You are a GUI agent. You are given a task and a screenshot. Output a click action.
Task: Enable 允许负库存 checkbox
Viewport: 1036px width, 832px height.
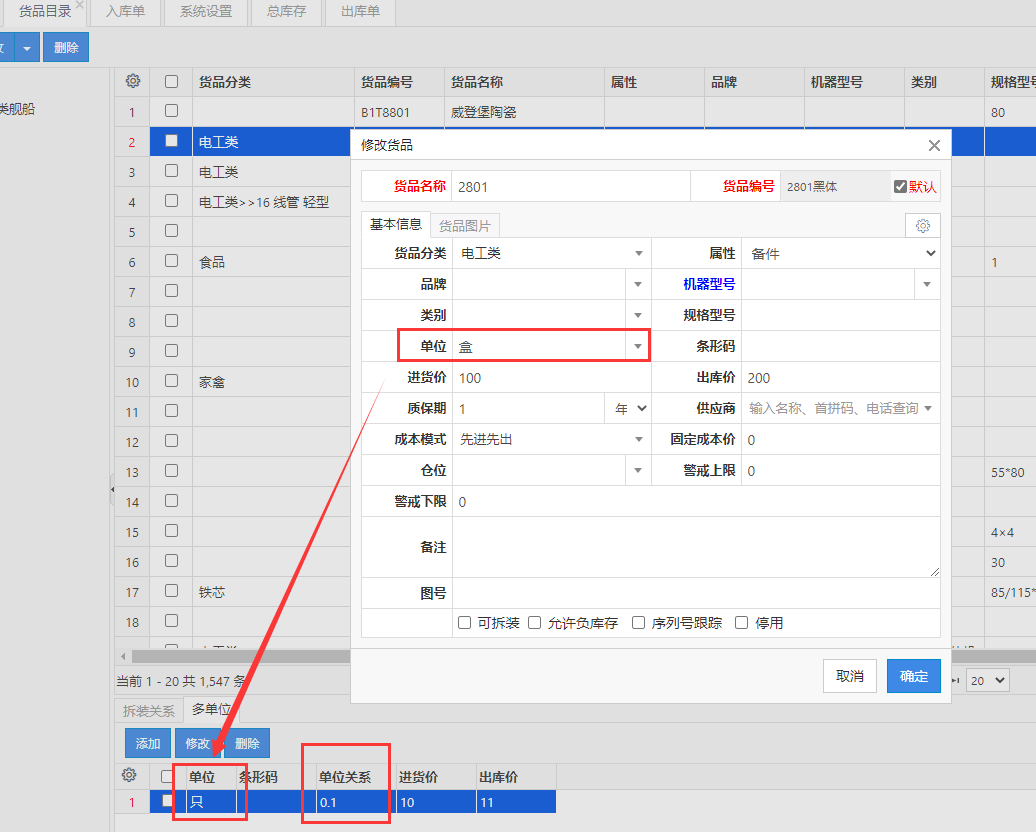[535, 623]
